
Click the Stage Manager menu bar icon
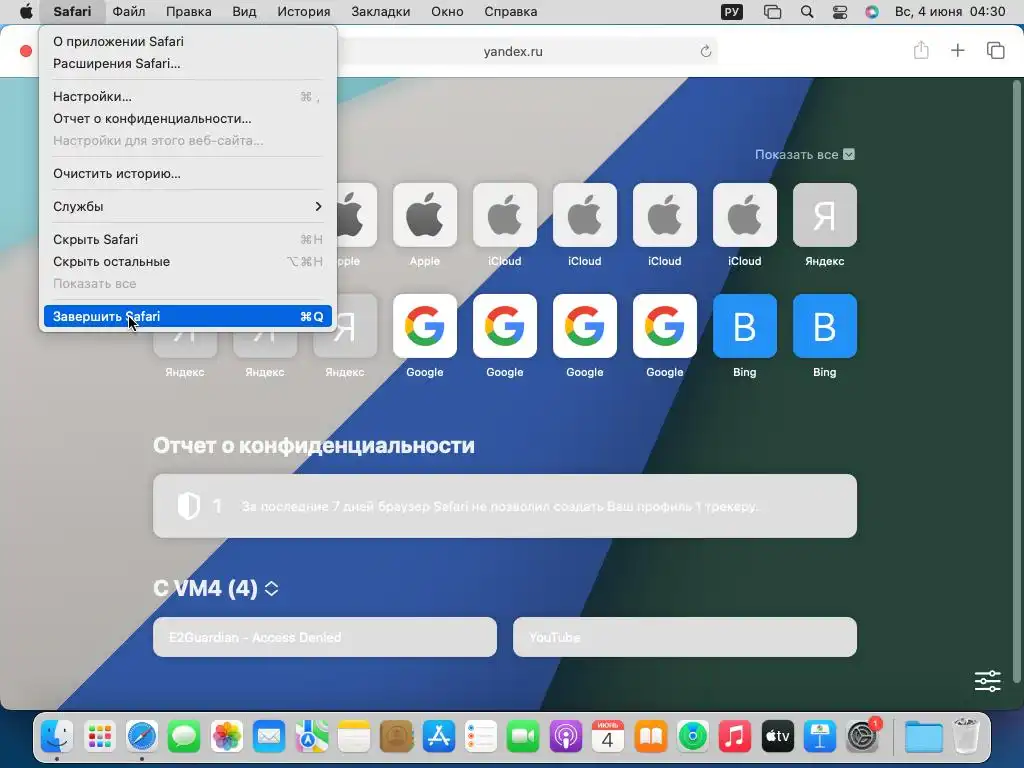click(x=773, y=12)
